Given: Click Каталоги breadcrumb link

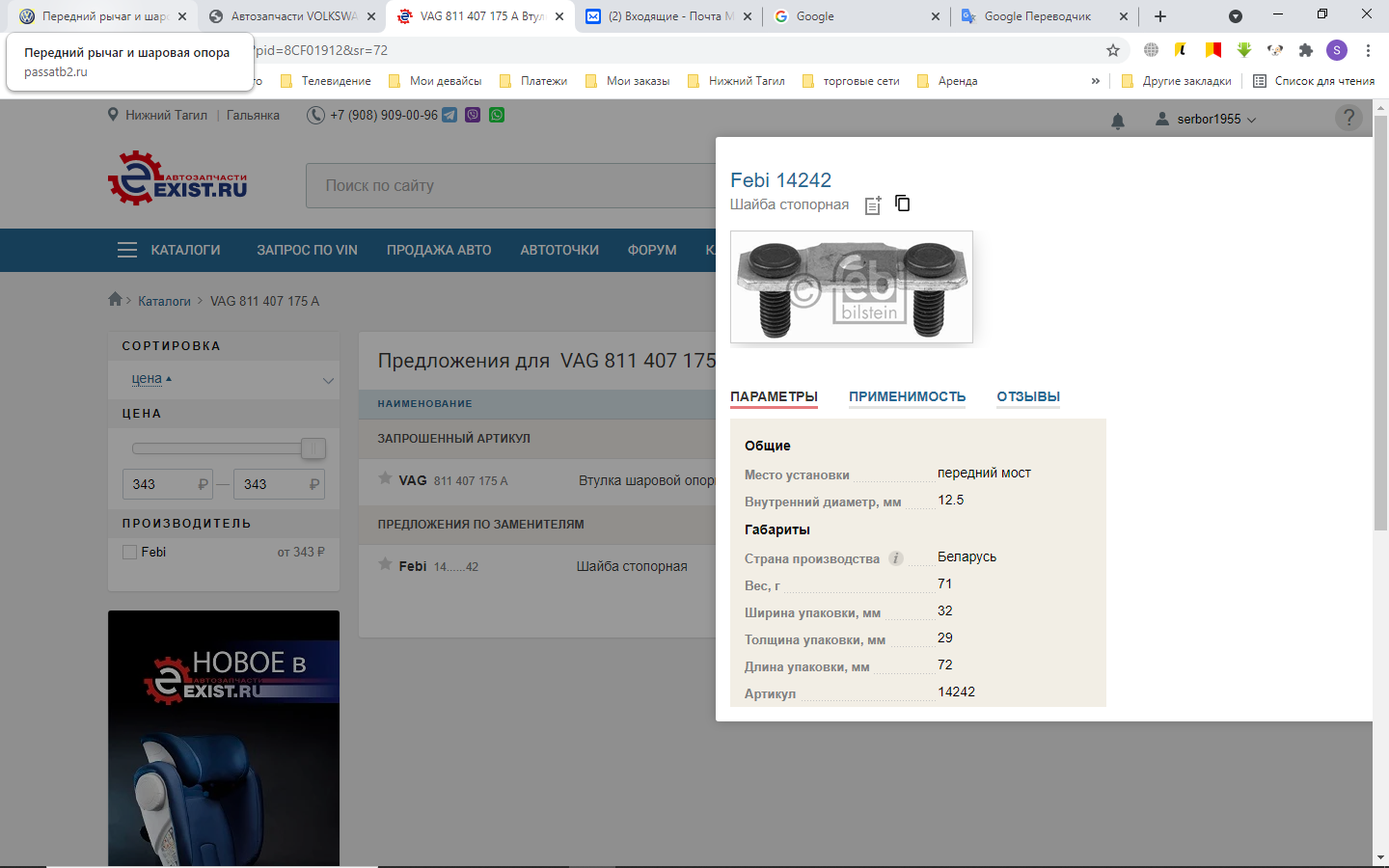Looking at the screenshot, I should (164, 301).
